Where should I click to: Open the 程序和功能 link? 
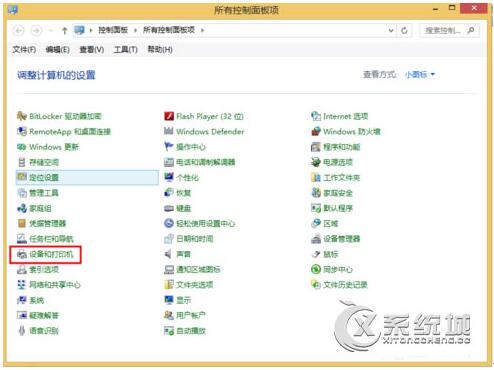(342, 147)
